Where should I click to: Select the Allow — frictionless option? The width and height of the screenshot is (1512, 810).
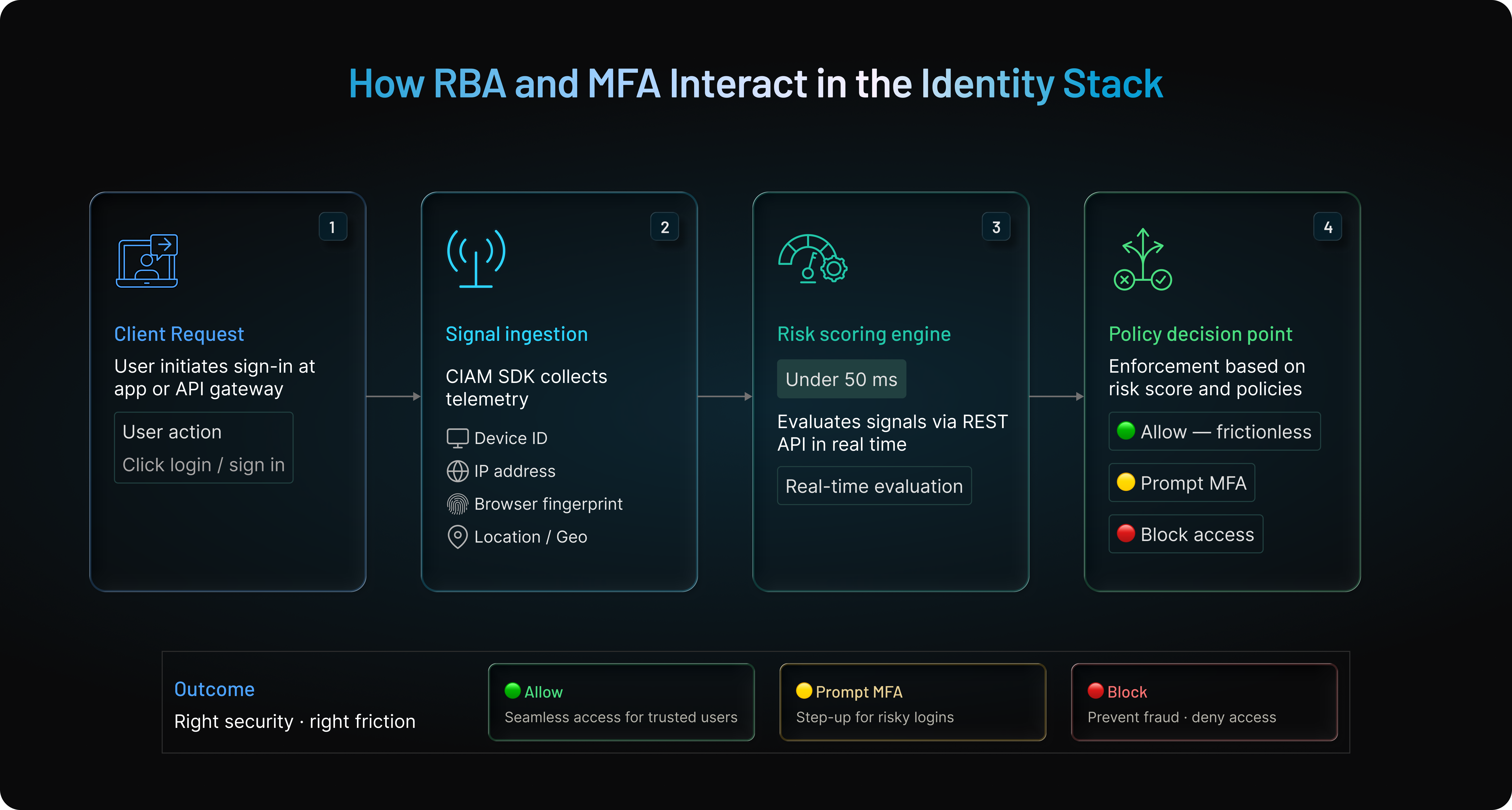[1214, 431]
